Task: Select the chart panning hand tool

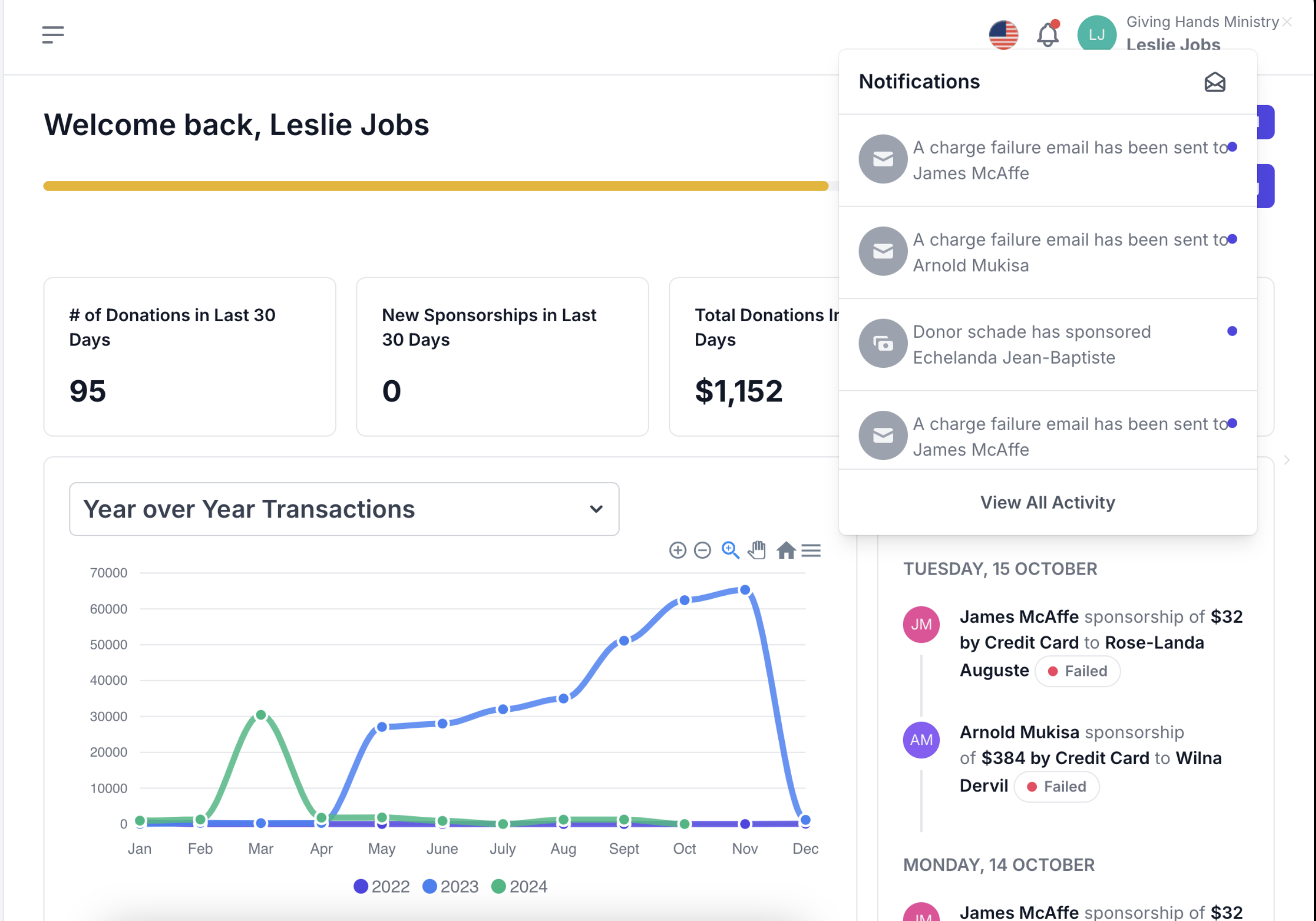Action: [x=756, y=550]
